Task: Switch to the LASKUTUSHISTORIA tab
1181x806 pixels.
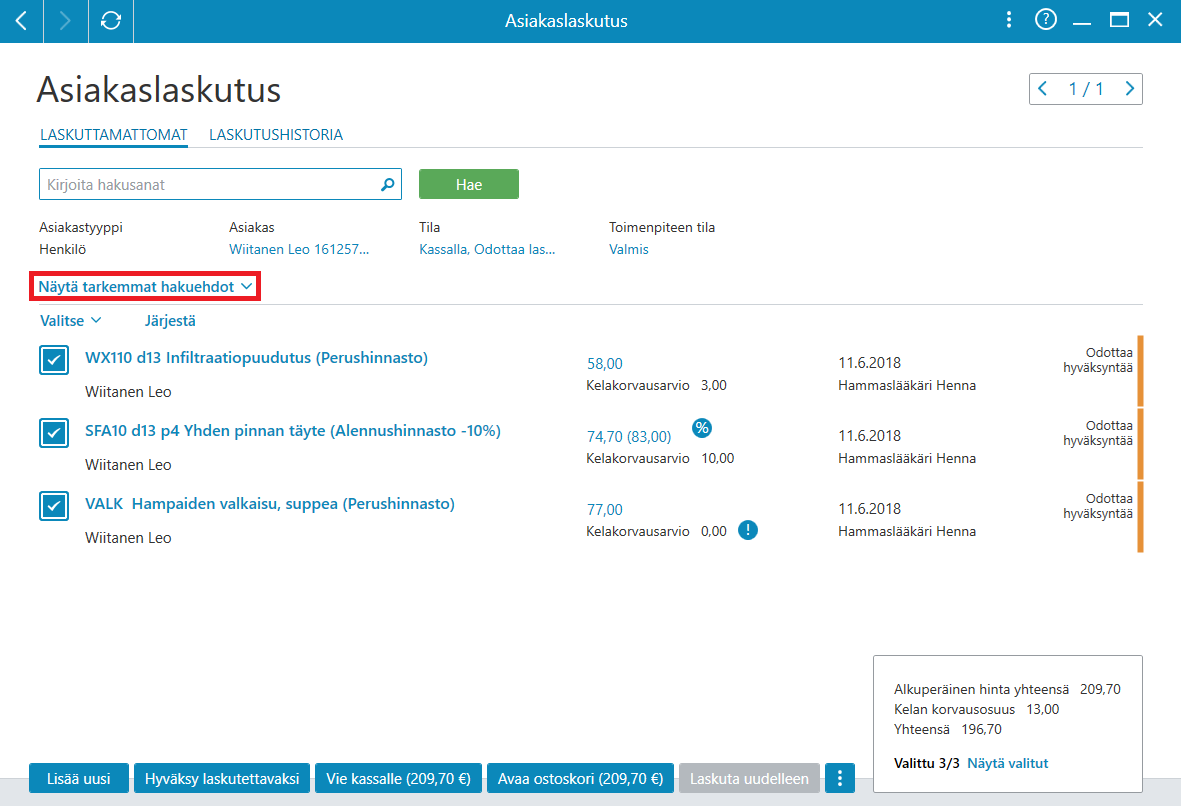Action: click(276, 135)
